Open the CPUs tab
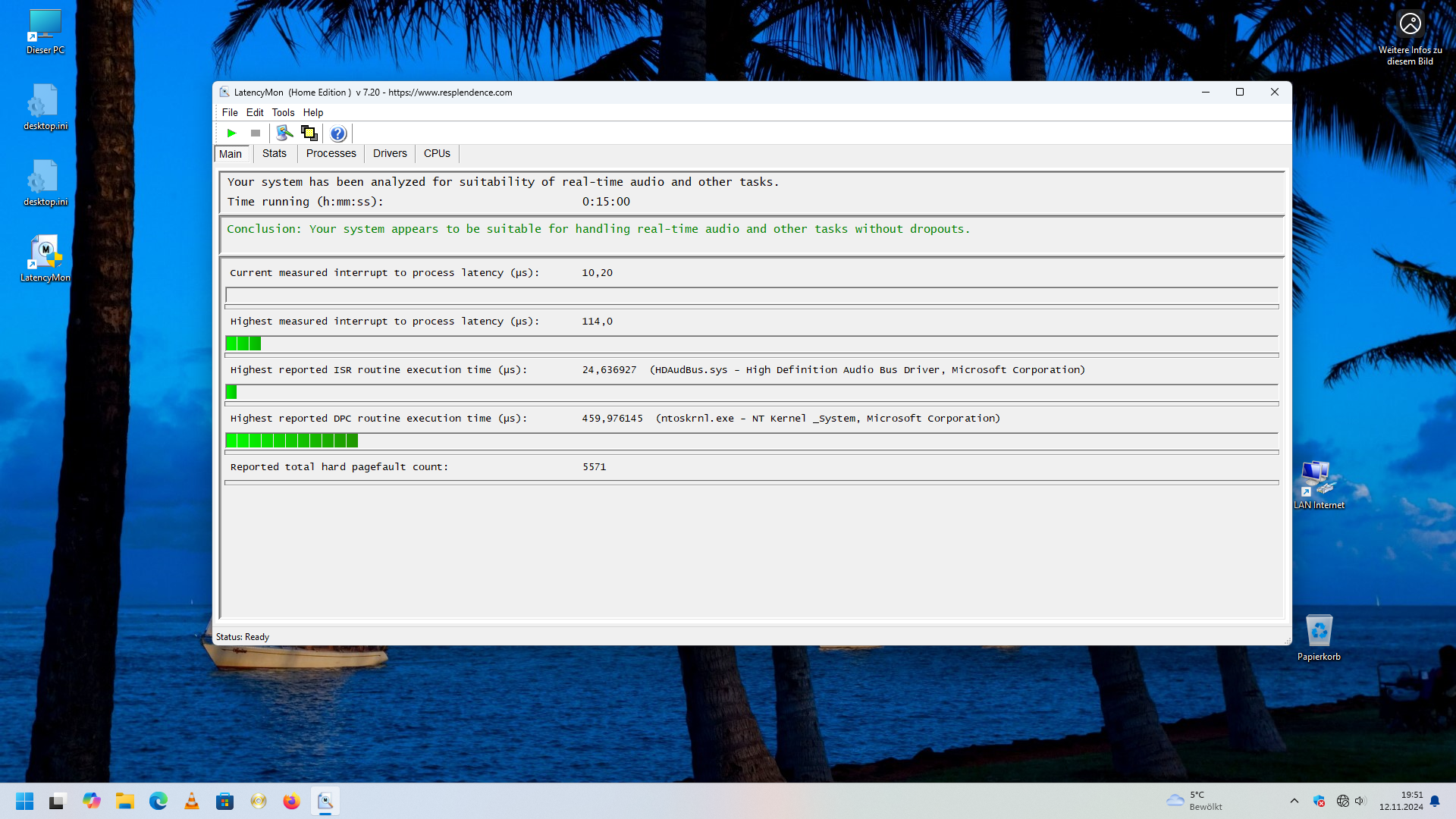The width and height of the screenshot is (1456, 819). [437, 153]
